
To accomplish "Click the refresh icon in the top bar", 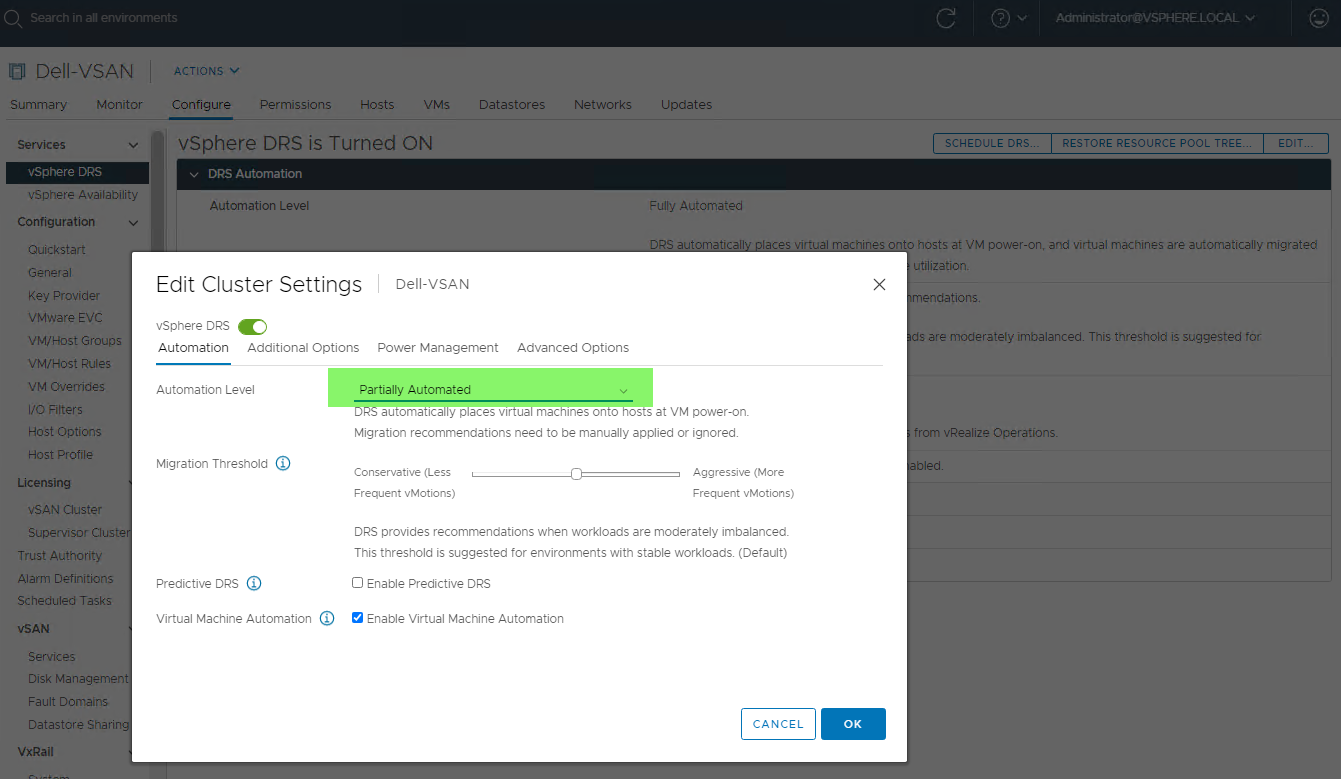I will coord(946,17).
